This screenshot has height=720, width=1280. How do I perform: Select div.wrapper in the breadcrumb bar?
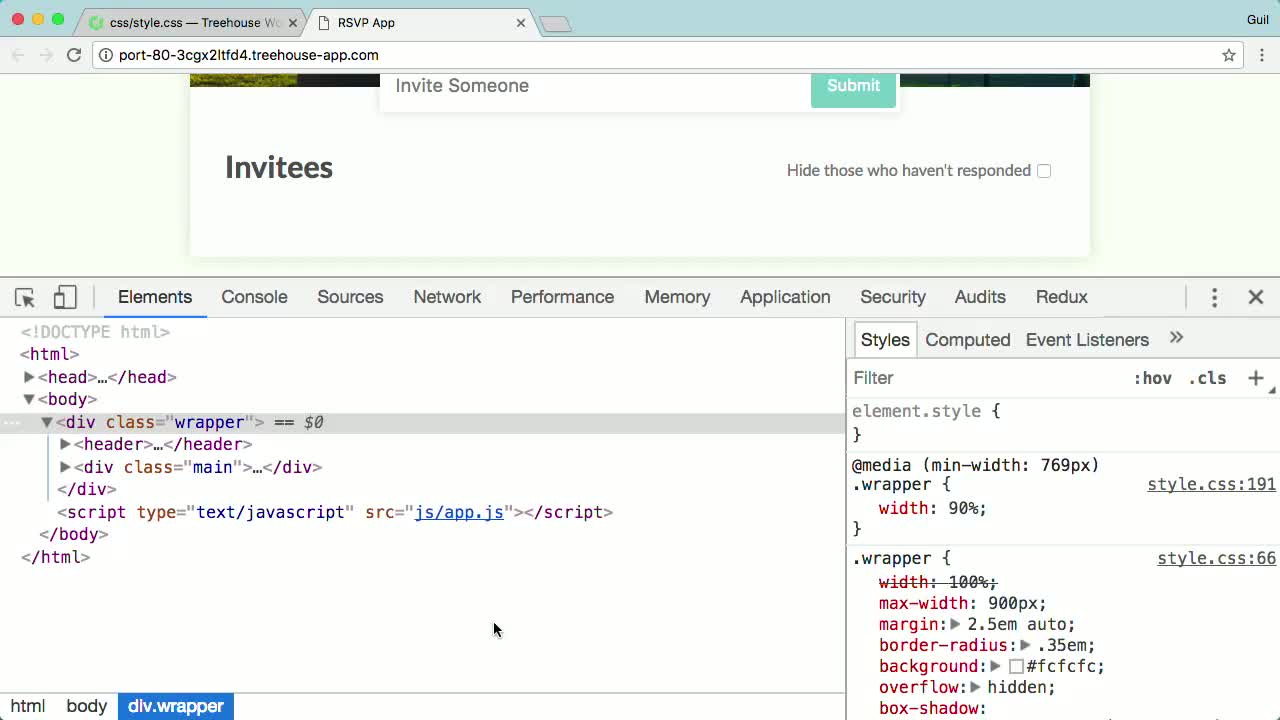pos(176,706)
